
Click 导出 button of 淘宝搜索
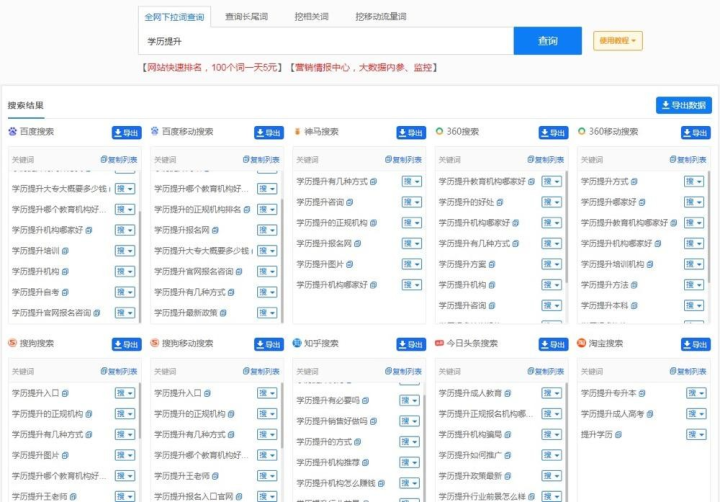click(696, 344)
